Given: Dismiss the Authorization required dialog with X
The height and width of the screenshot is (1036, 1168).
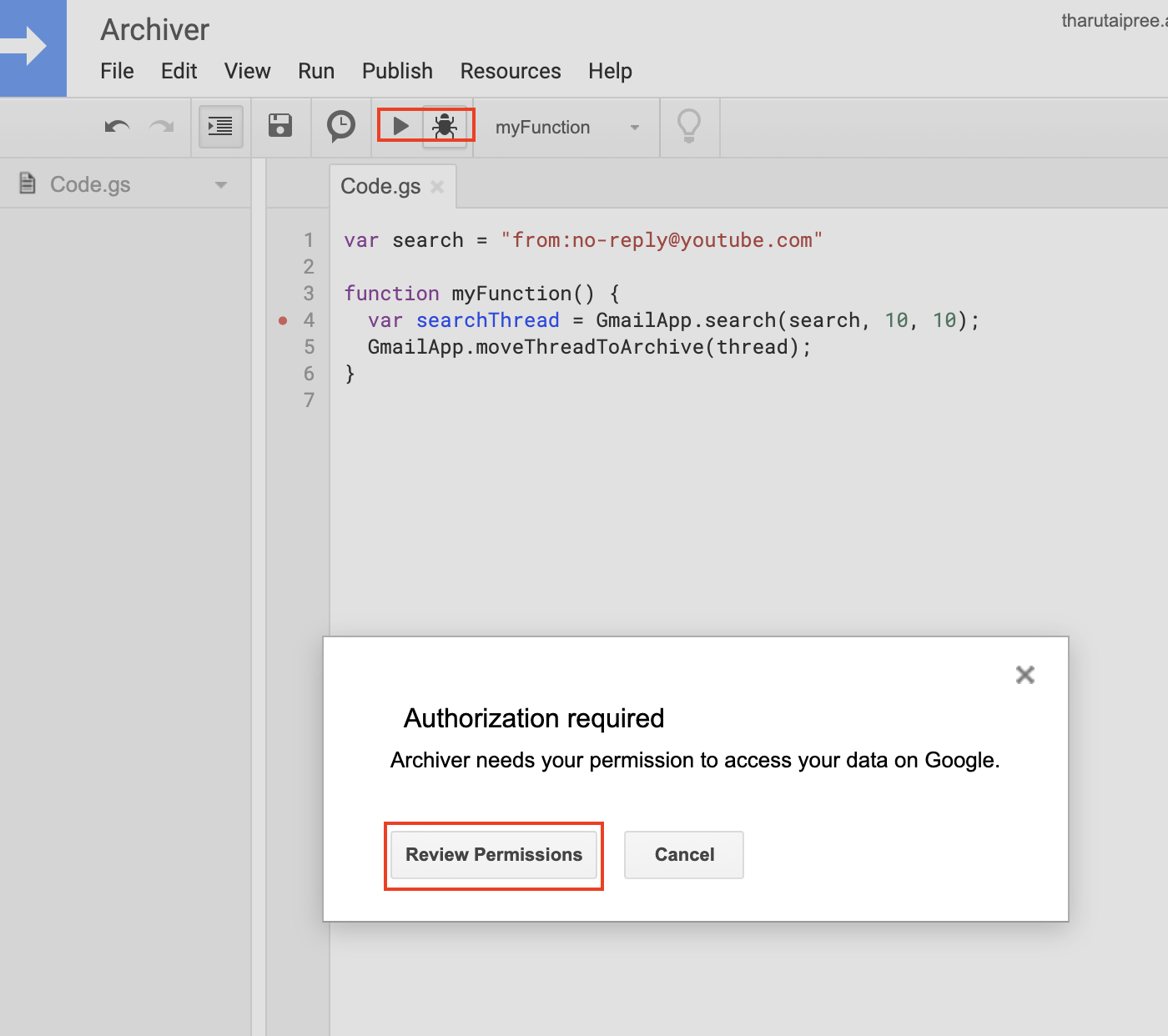Looking at the screenshot, I should click(1025, 675).
